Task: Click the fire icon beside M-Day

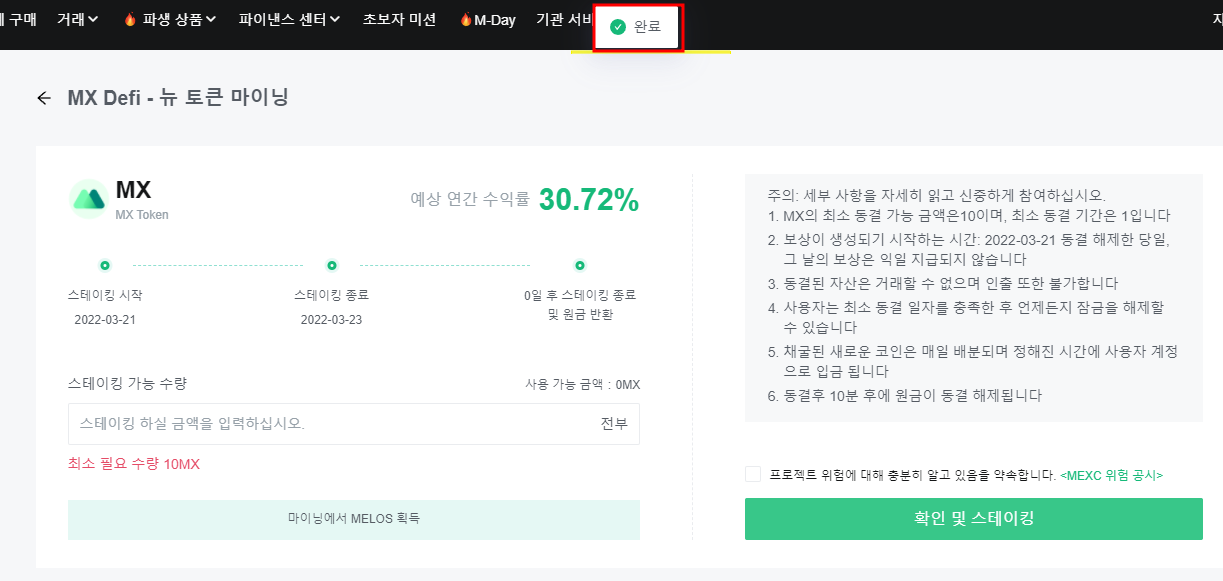Action: pos(465,19)
